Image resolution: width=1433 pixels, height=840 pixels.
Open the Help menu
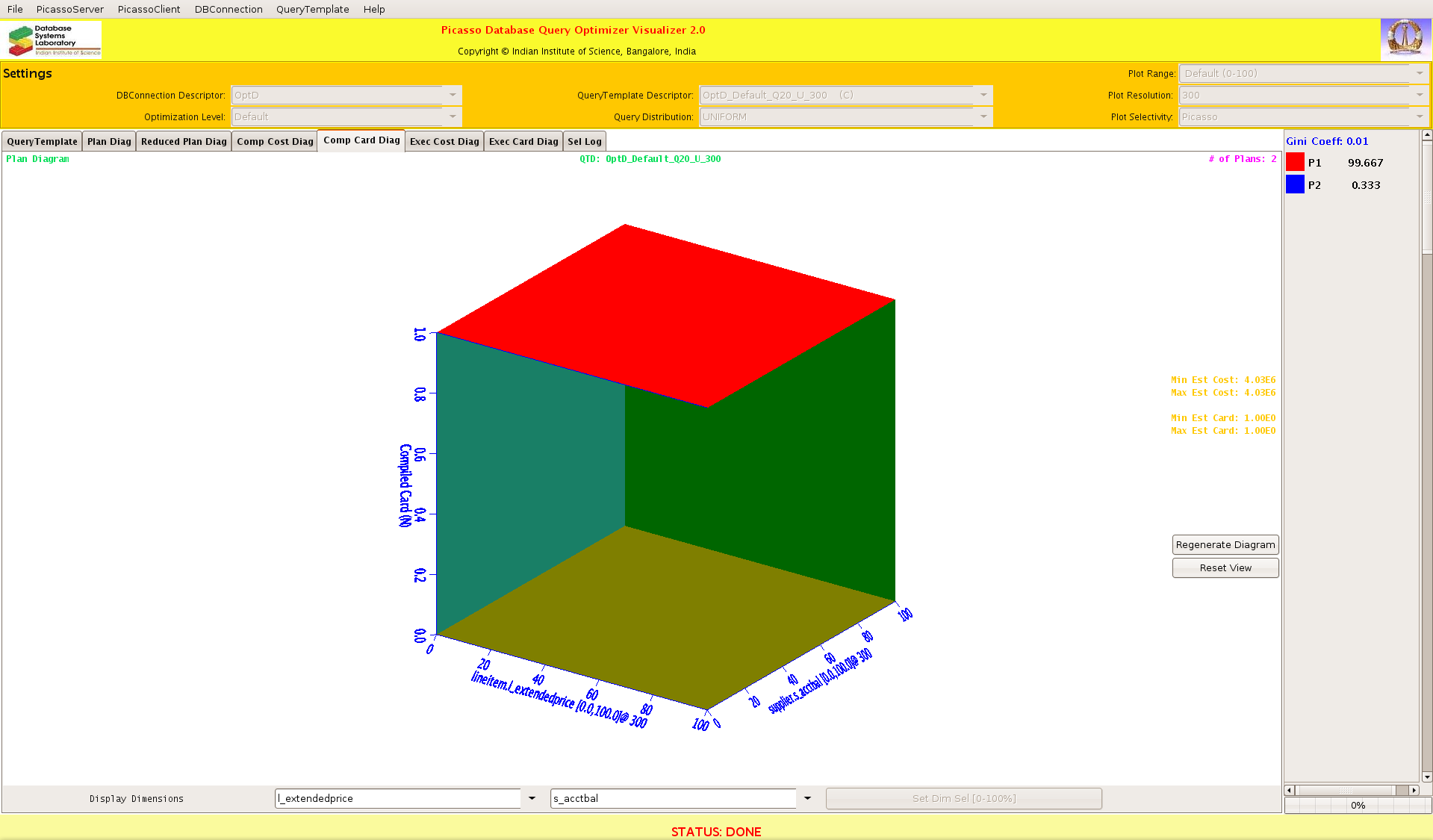pyautogui.click(x=374, y=10)
